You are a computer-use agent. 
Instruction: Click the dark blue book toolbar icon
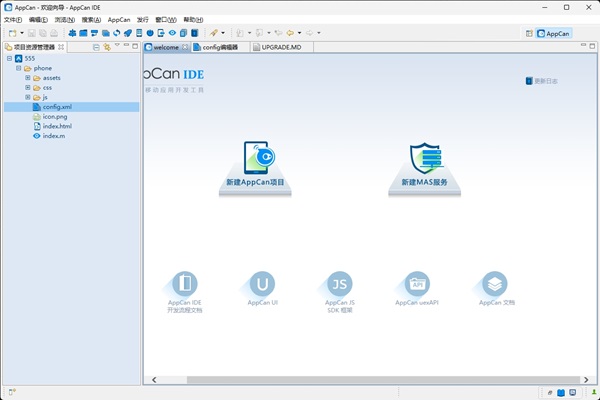[195, 33]
